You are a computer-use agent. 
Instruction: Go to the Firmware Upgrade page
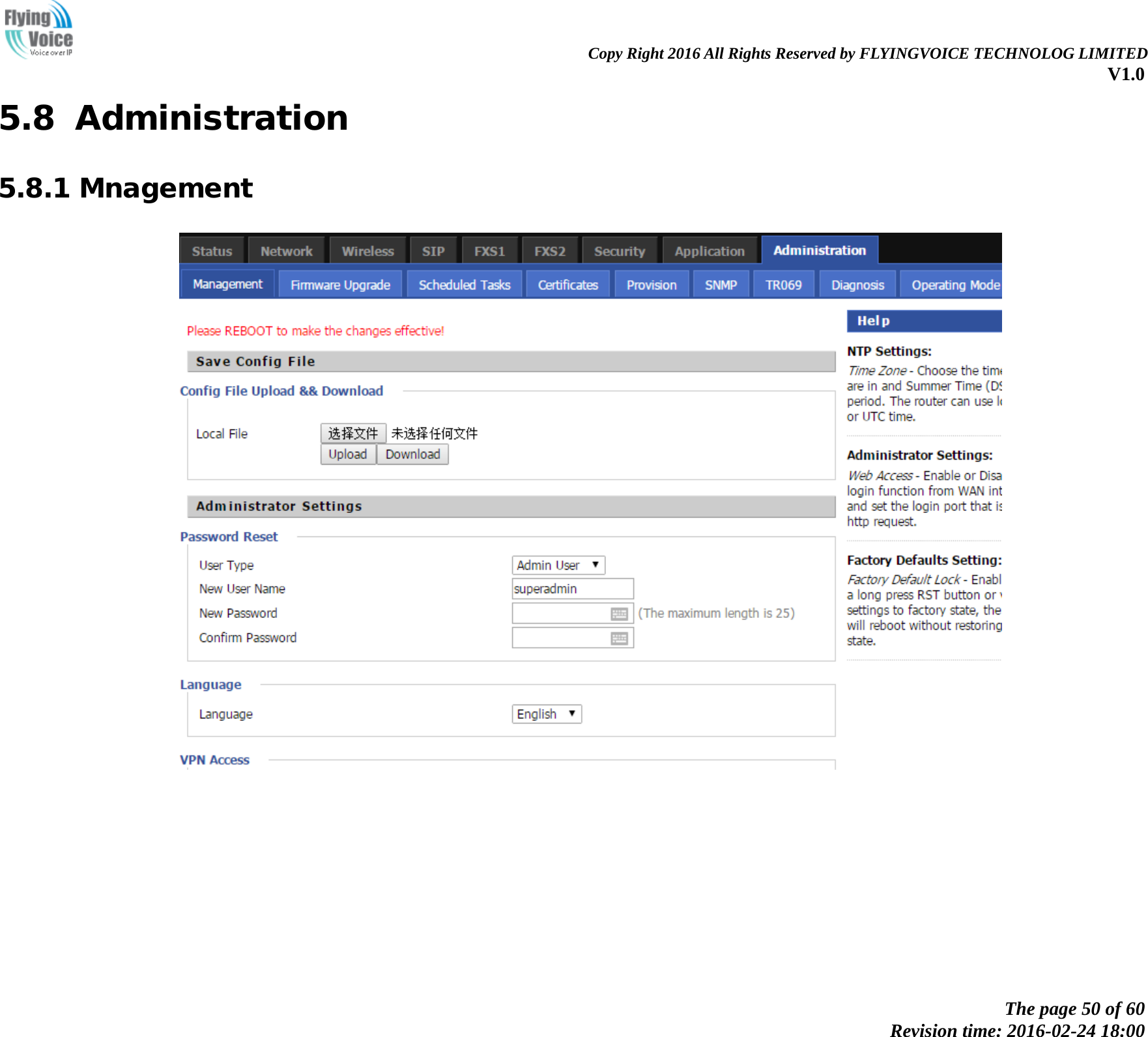tap(339, 284)
